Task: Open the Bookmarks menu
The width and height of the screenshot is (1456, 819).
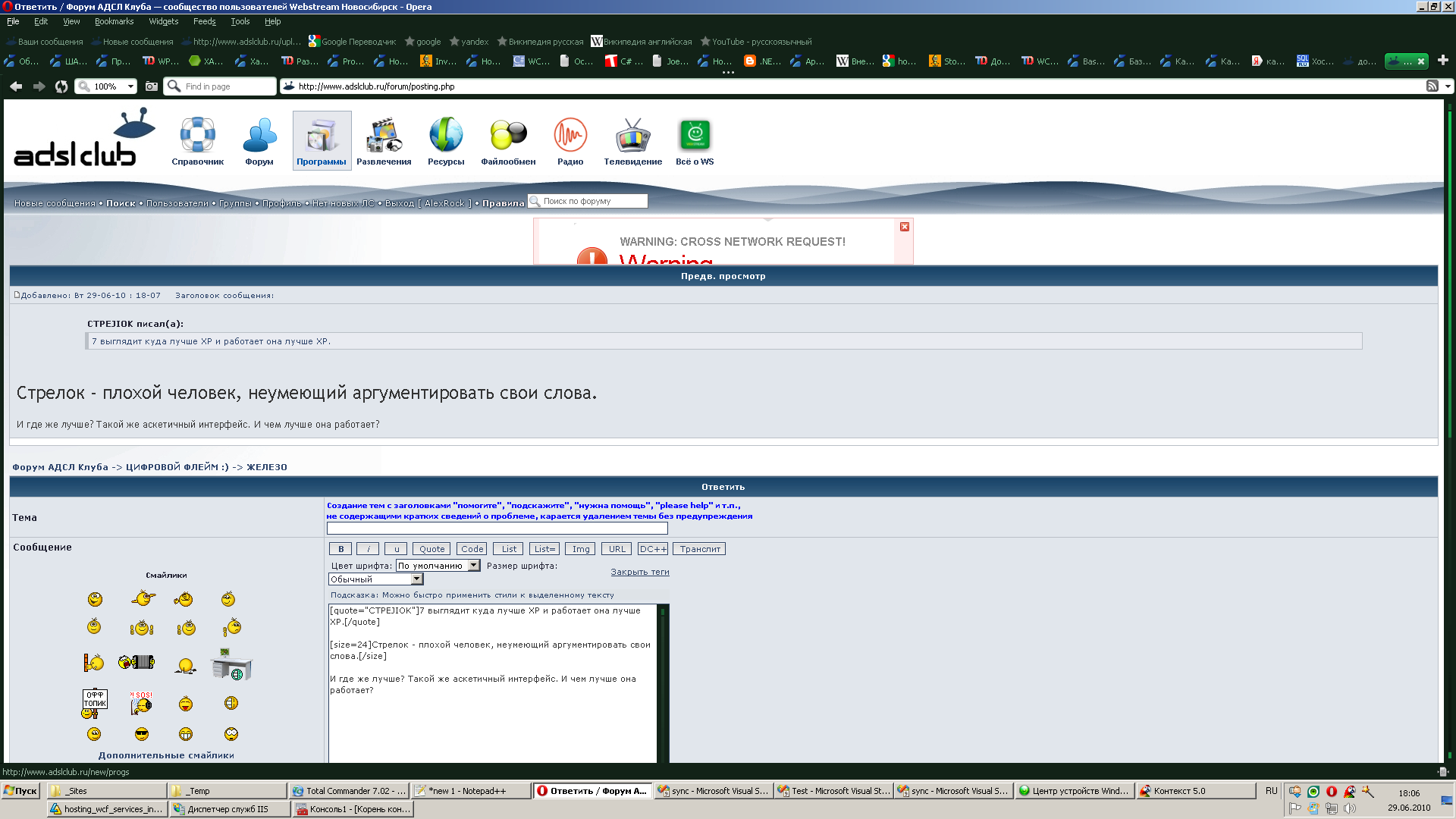Action: point(114,21)
